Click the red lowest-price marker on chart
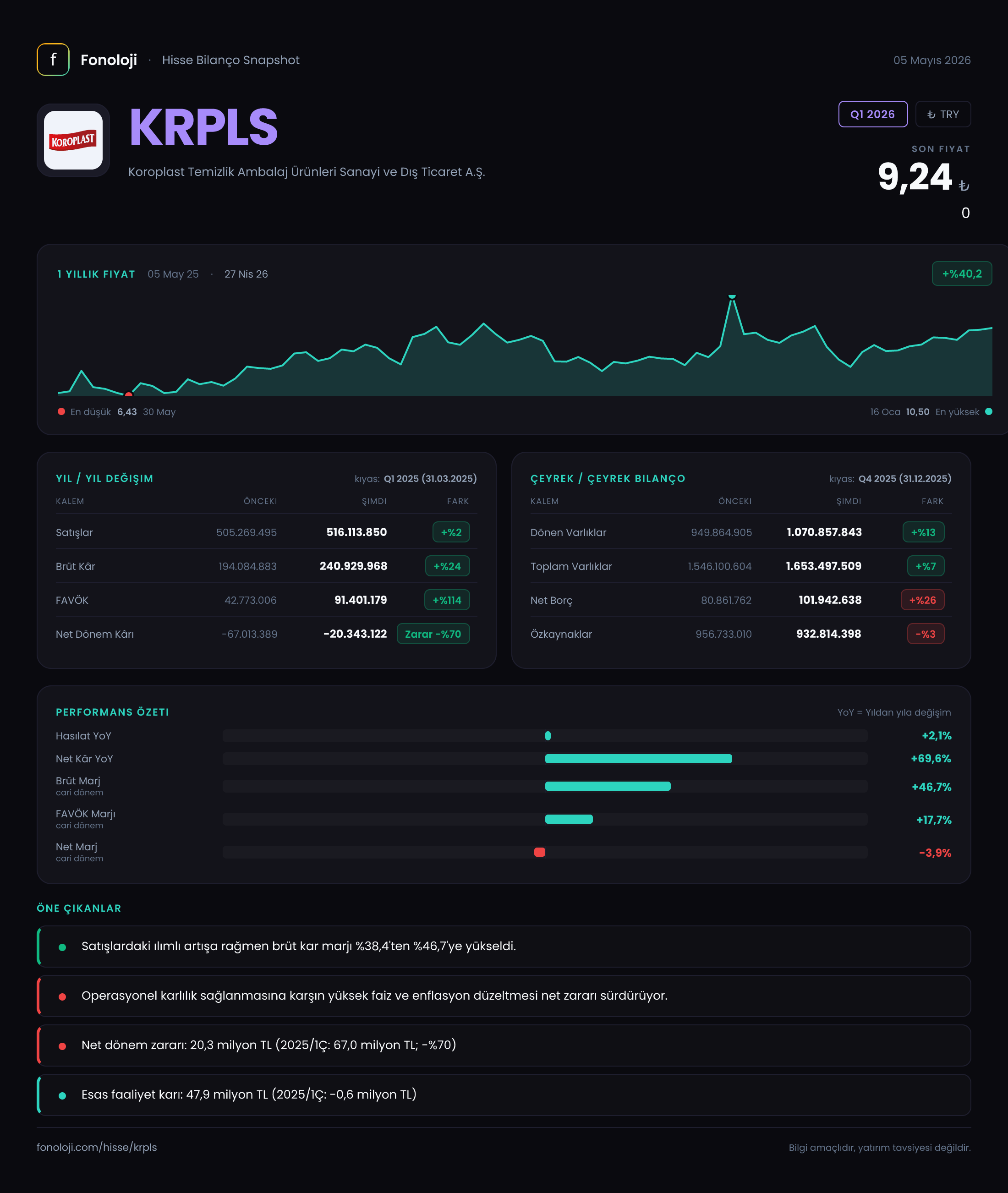The height and width of the screenshot is (1193, 1008). [x=129, y=394]
